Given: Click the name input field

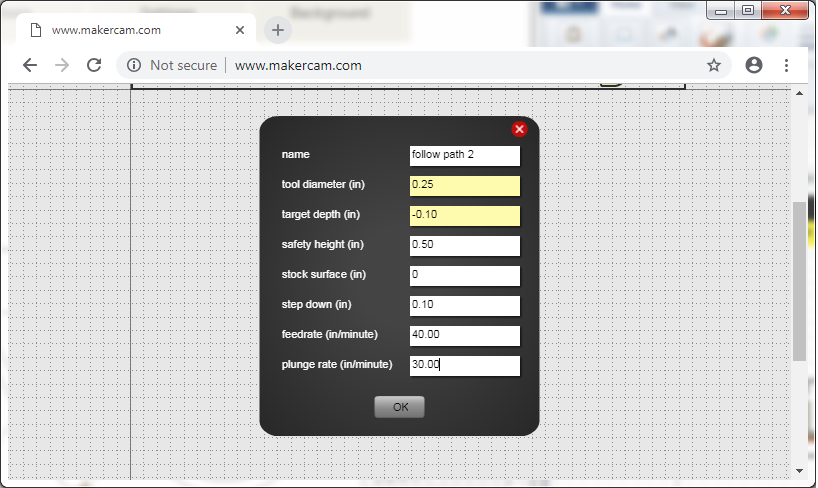Looking at the screenshot, I should click(465, 155).
